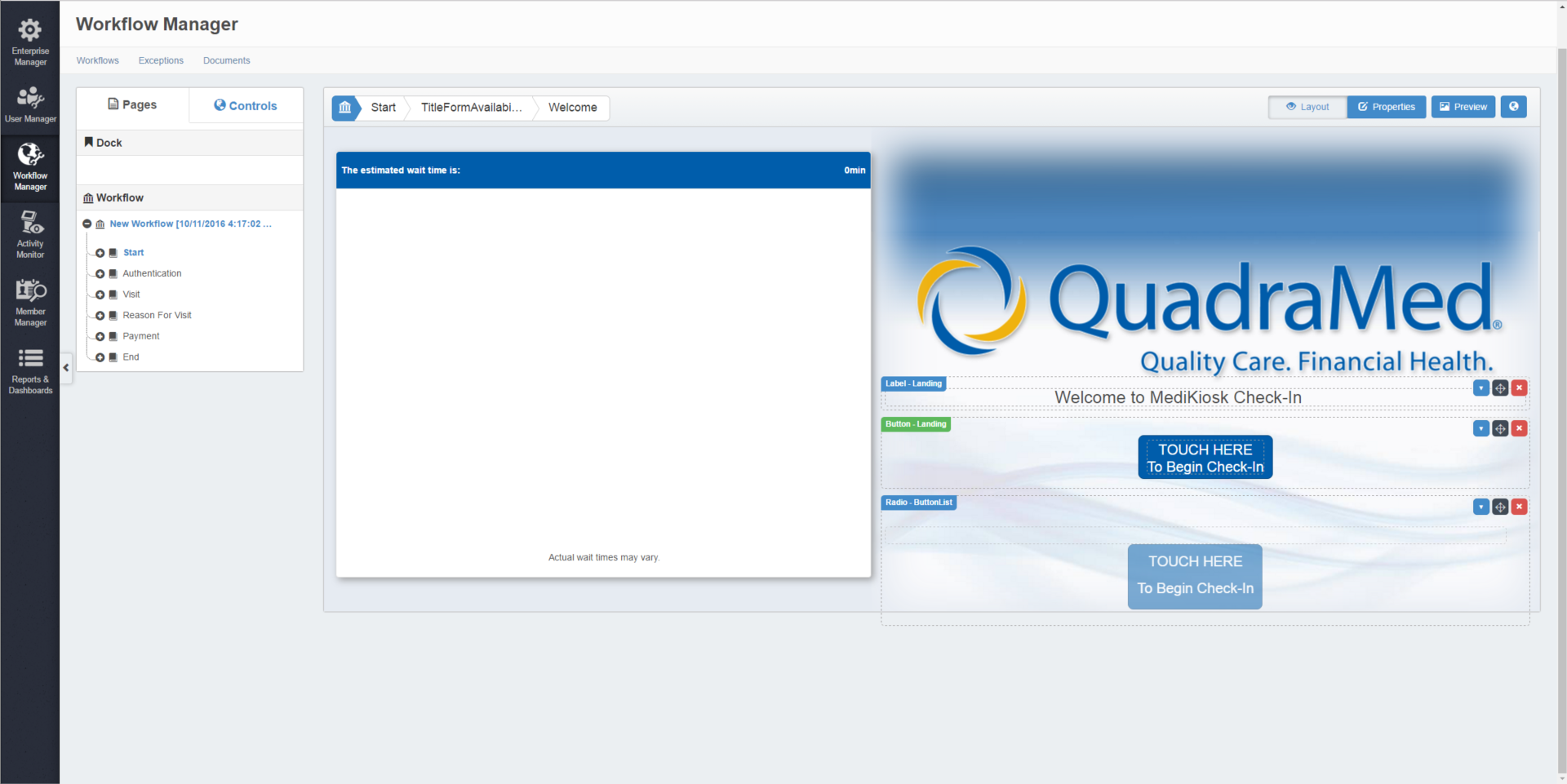Open Reports & Dashboards
Viewport: 1567px width, 784px height.
click(x=30, y=370)
